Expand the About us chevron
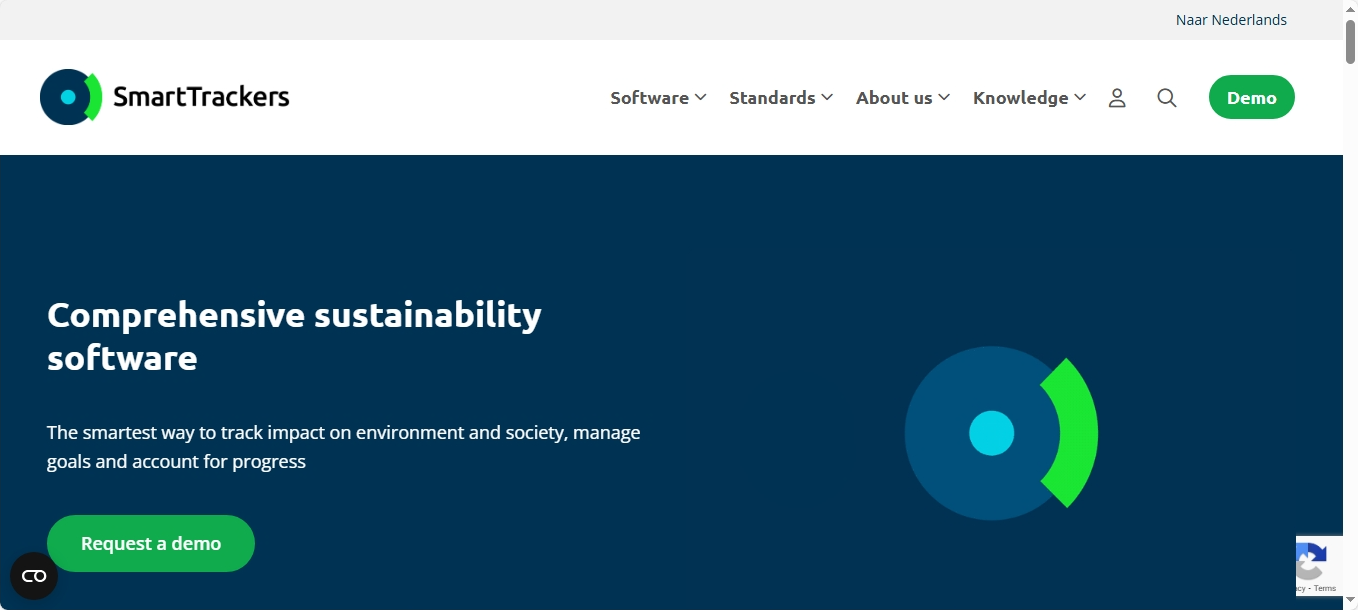Viewport: 1358px width, 610px height. tap(944, 97)
